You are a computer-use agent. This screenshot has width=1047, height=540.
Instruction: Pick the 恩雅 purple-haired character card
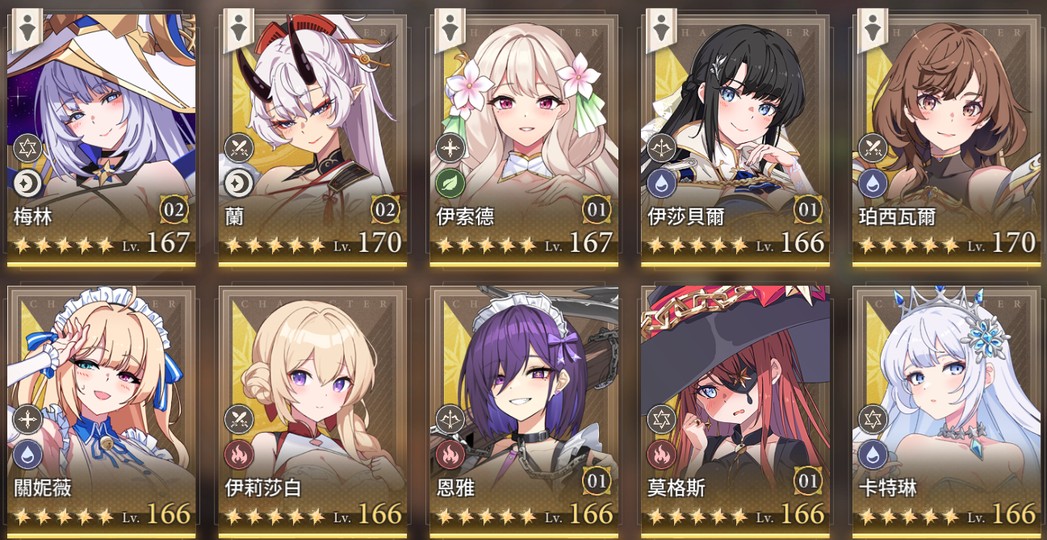524,409
